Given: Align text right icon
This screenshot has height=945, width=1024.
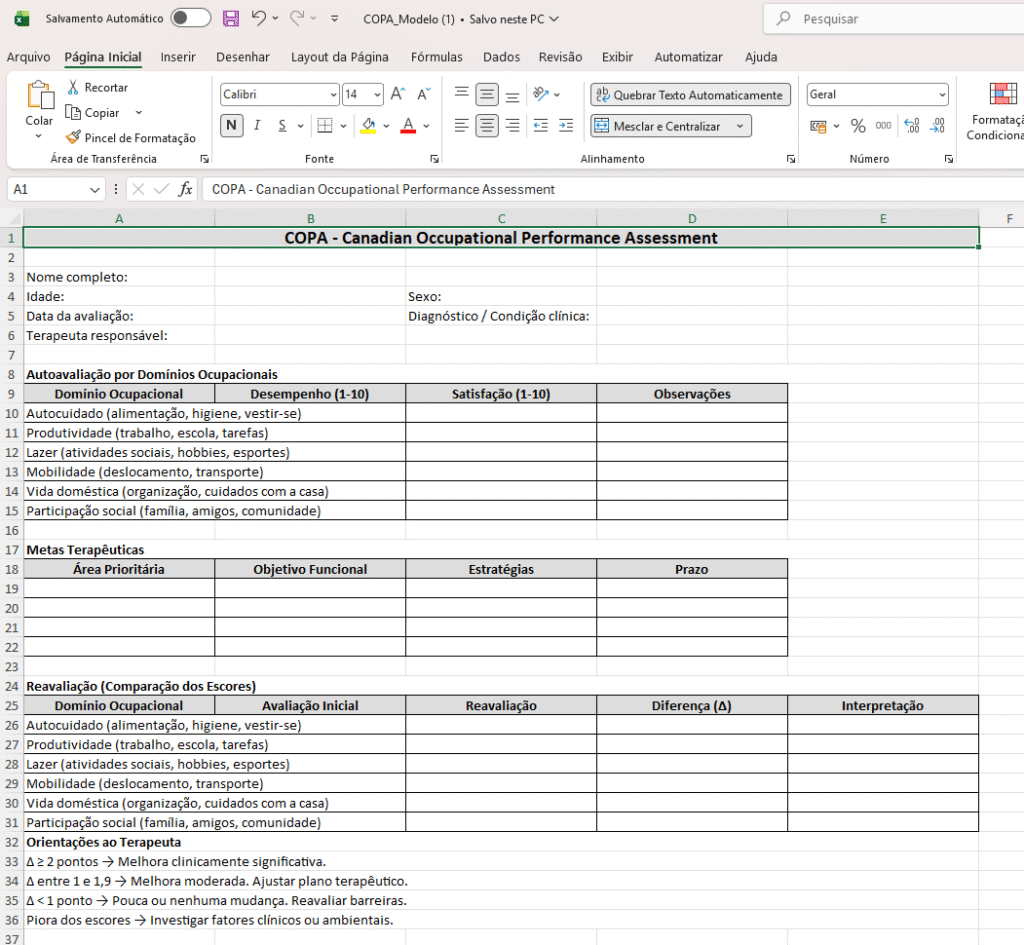Looking at the screenshot, I should tap(513, 125).
